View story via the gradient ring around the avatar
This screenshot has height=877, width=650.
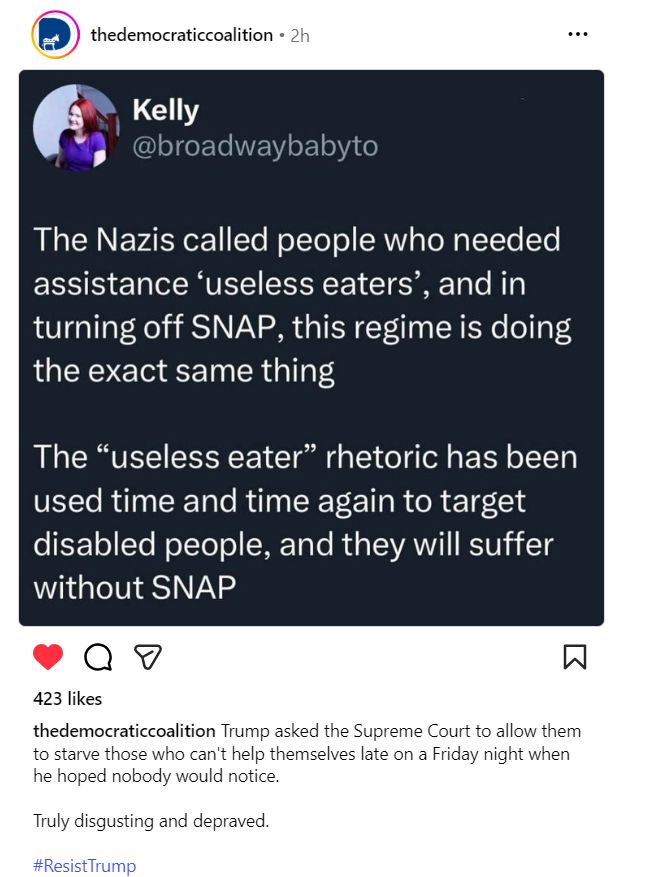(x=53, y=33)
